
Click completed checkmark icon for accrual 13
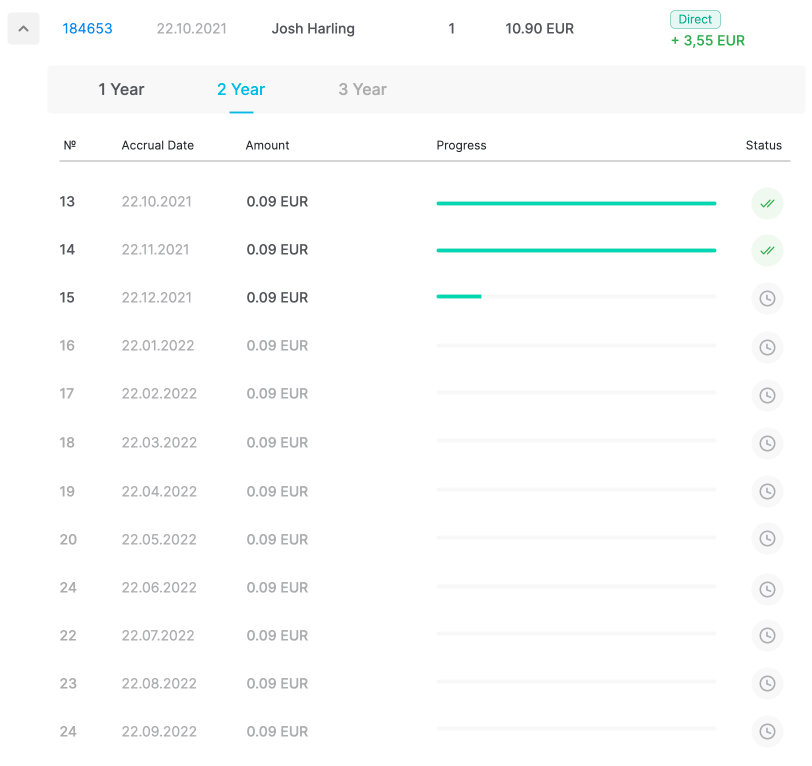click(767, 203)
